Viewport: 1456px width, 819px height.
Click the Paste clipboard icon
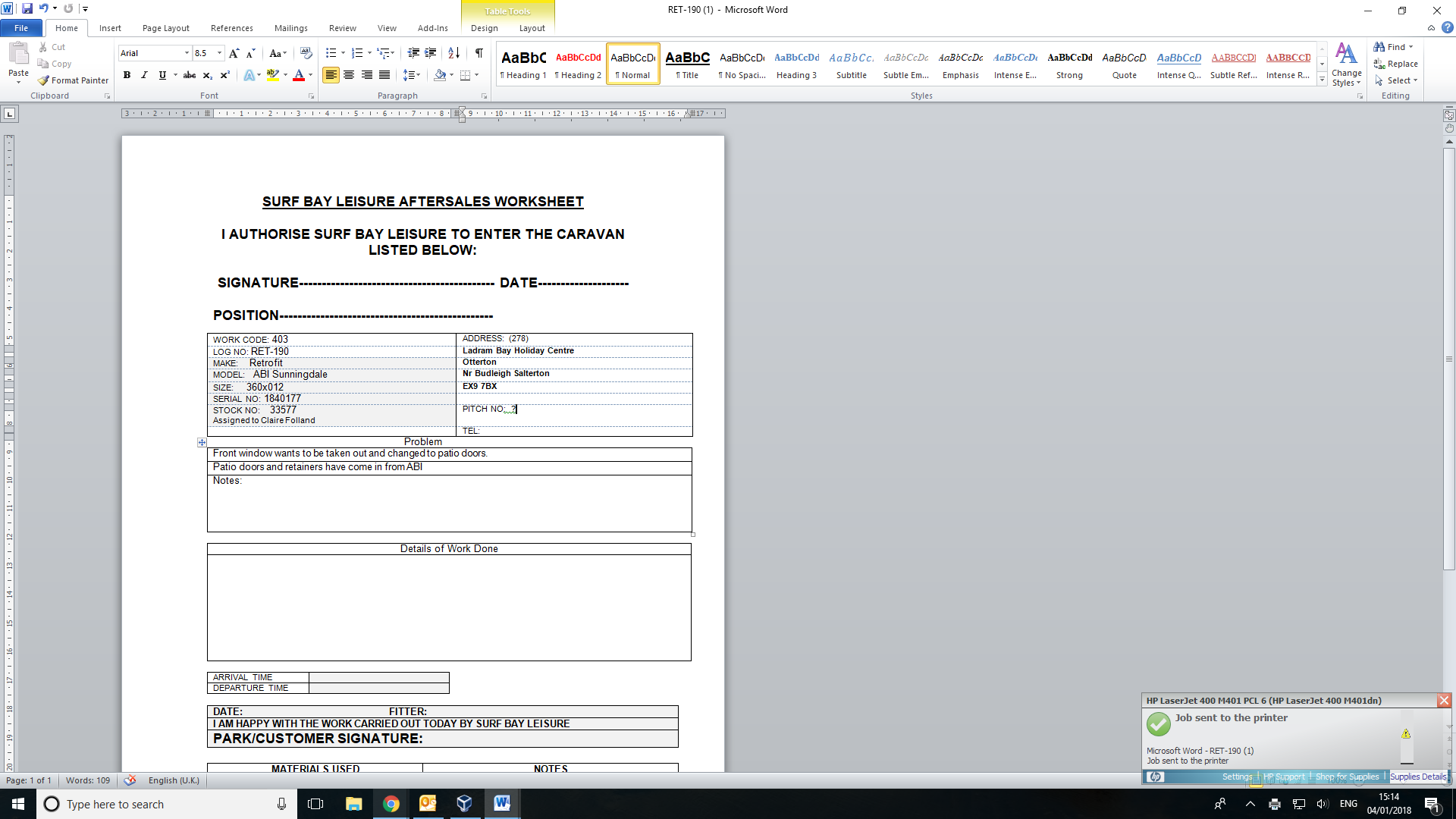coord(18,55)
